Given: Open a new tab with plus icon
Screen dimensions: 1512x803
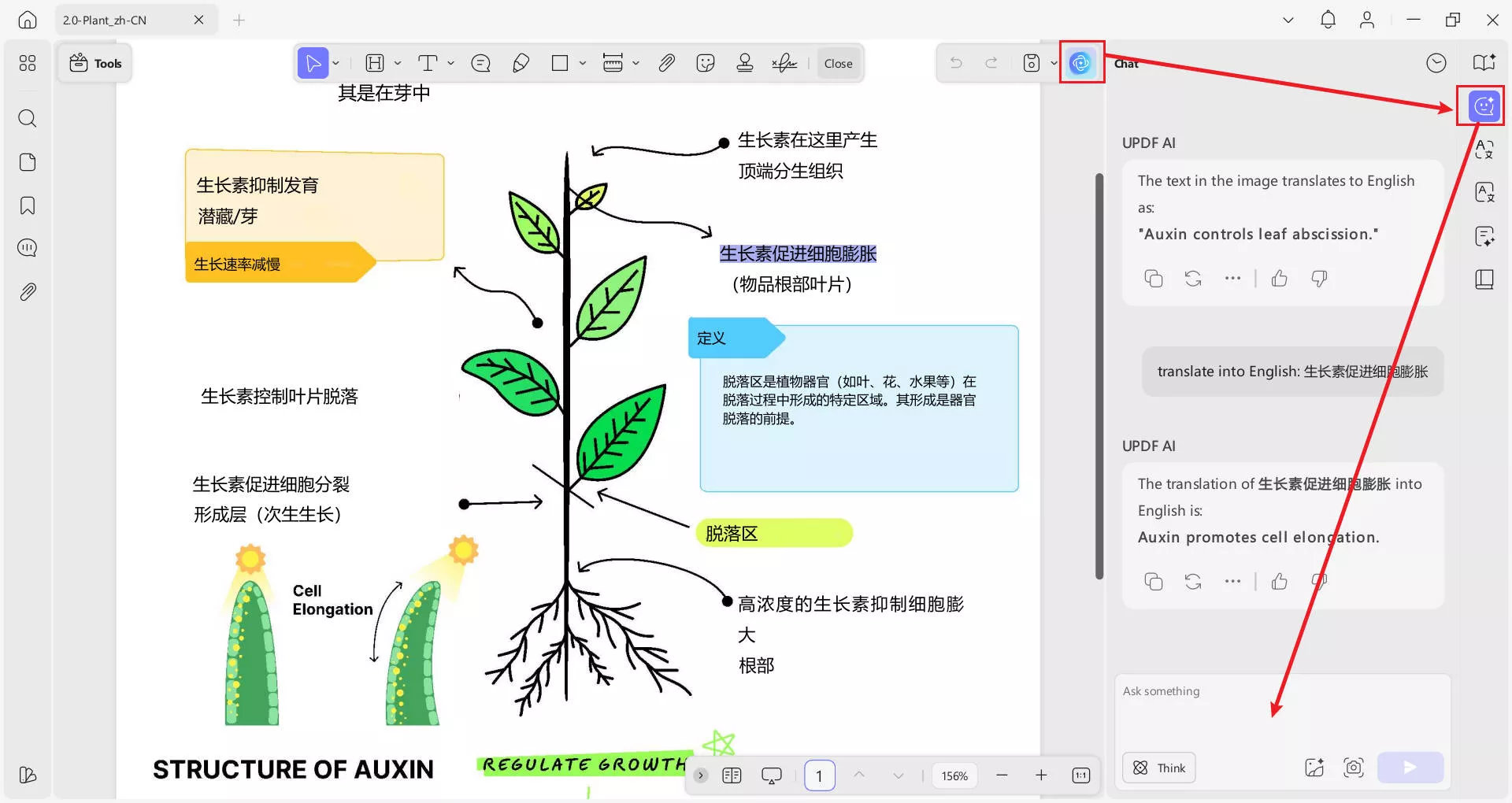Looking at the screenshot, I should click(x=239, y=20).
